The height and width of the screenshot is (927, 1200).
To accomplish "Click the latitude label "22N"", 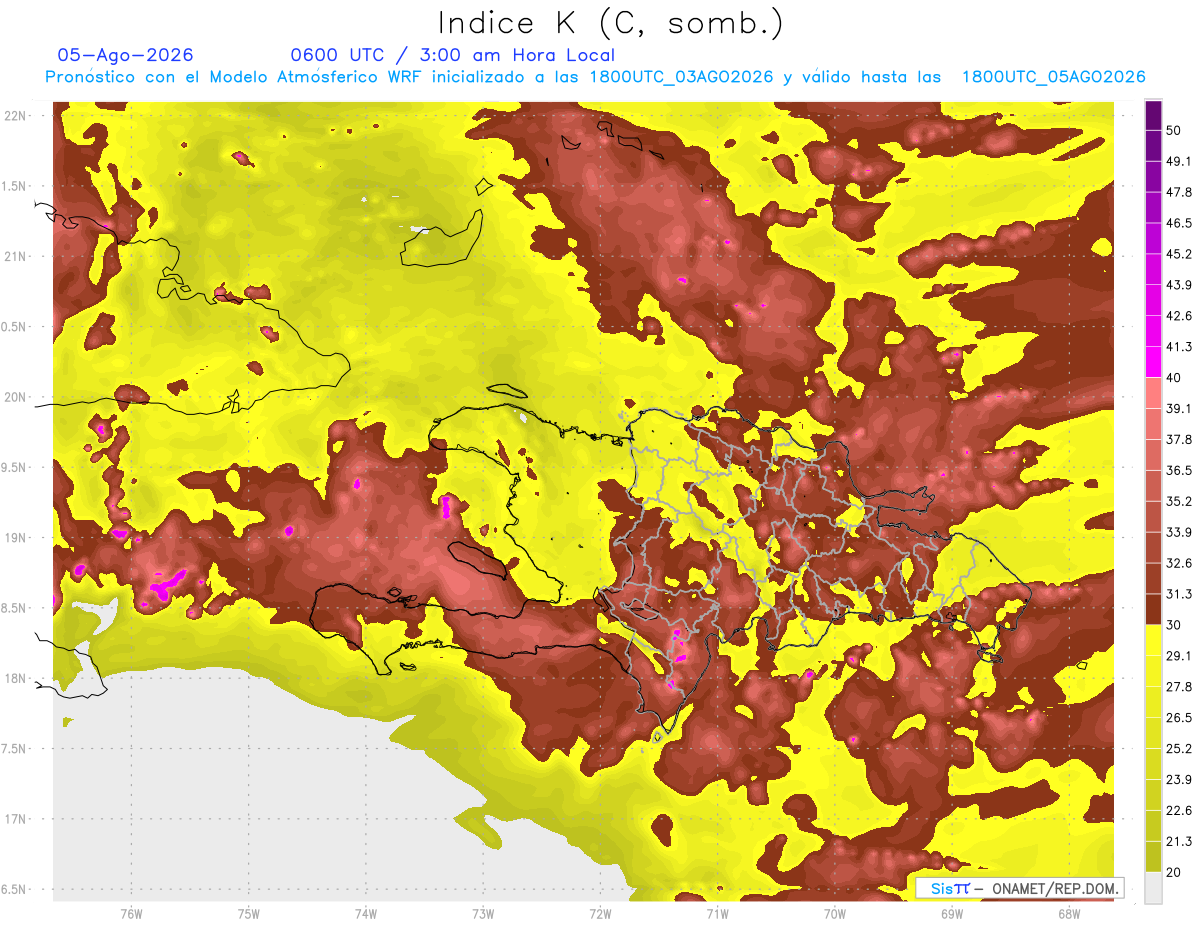I will point(16,115).
